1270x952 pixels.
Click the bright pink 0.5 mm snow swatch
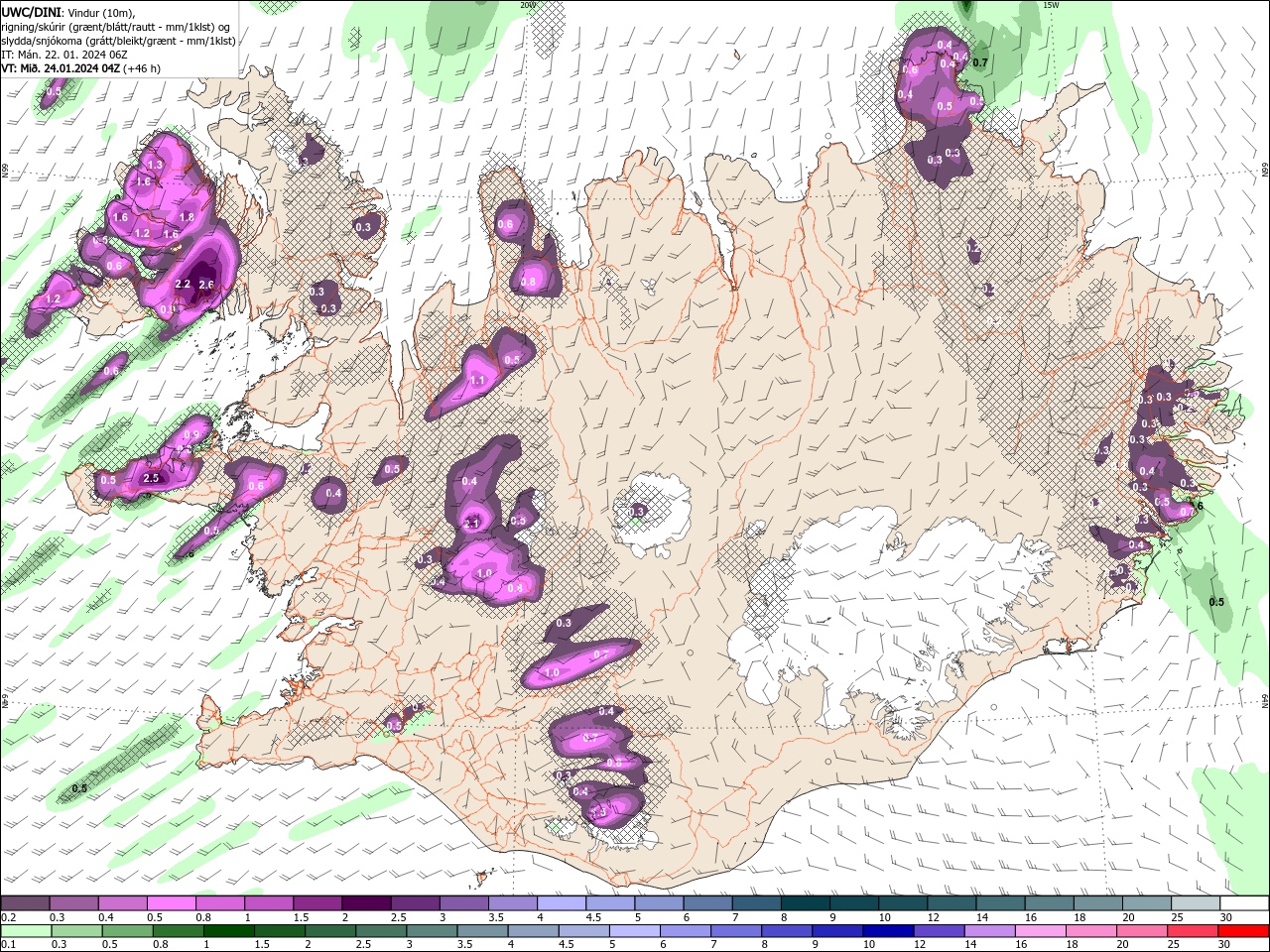click(x=171, y=903)
